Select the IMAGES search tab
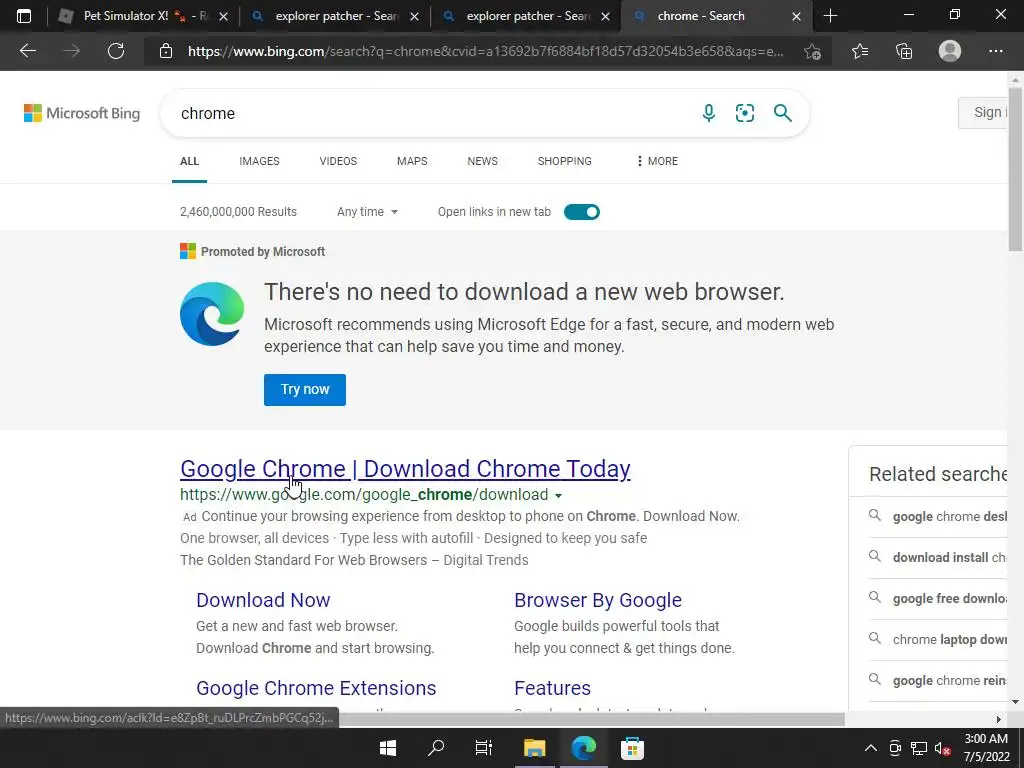 coord(259,161)
